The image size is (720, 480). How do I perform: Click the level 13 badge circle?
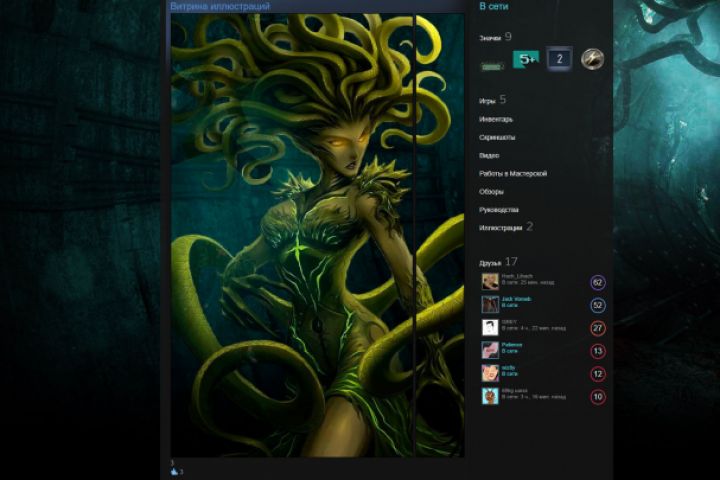click(597, 351)
